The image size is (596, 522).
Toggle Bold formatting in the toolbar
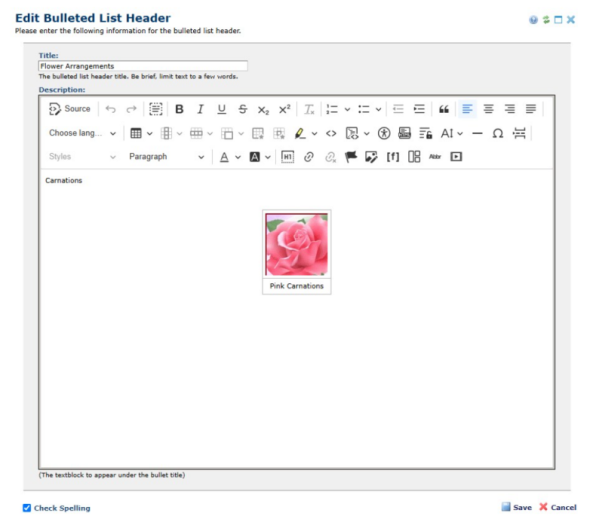pos(179,109)
